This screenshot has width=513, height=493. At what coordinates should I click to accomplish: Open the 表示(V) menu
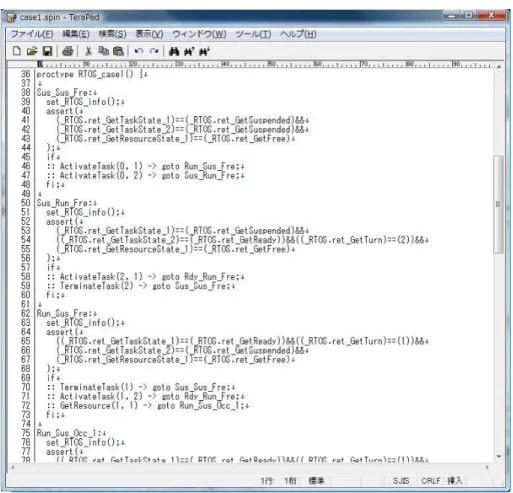coord(149,34)
